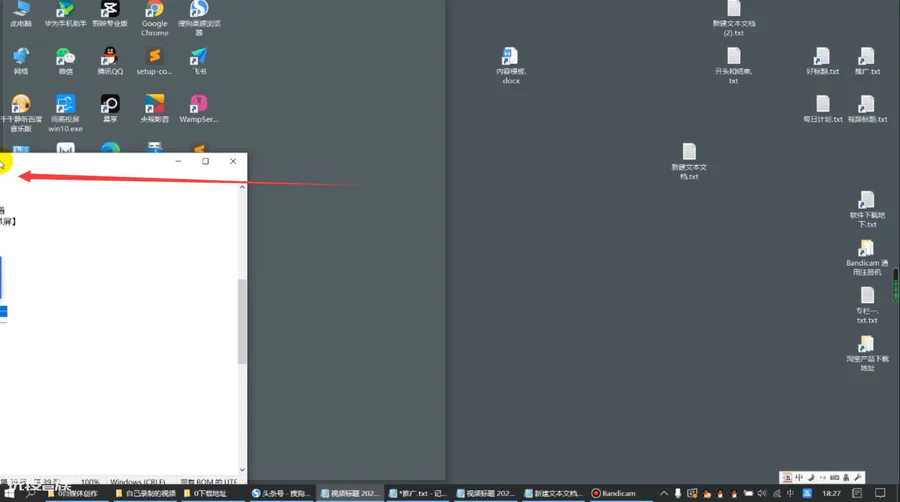Maximize the Notepad window
900x502 pixels.
[205, 161]
